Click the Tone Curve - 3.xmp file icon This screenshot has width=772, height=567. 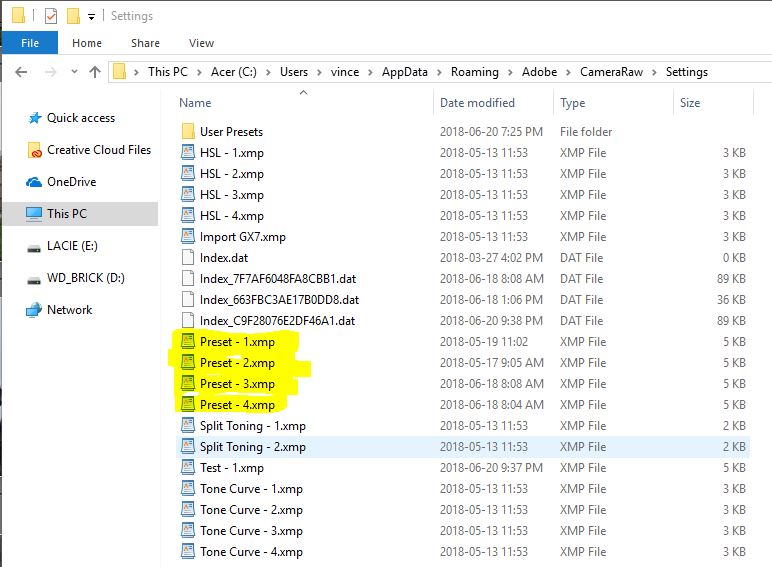(188, 530)
